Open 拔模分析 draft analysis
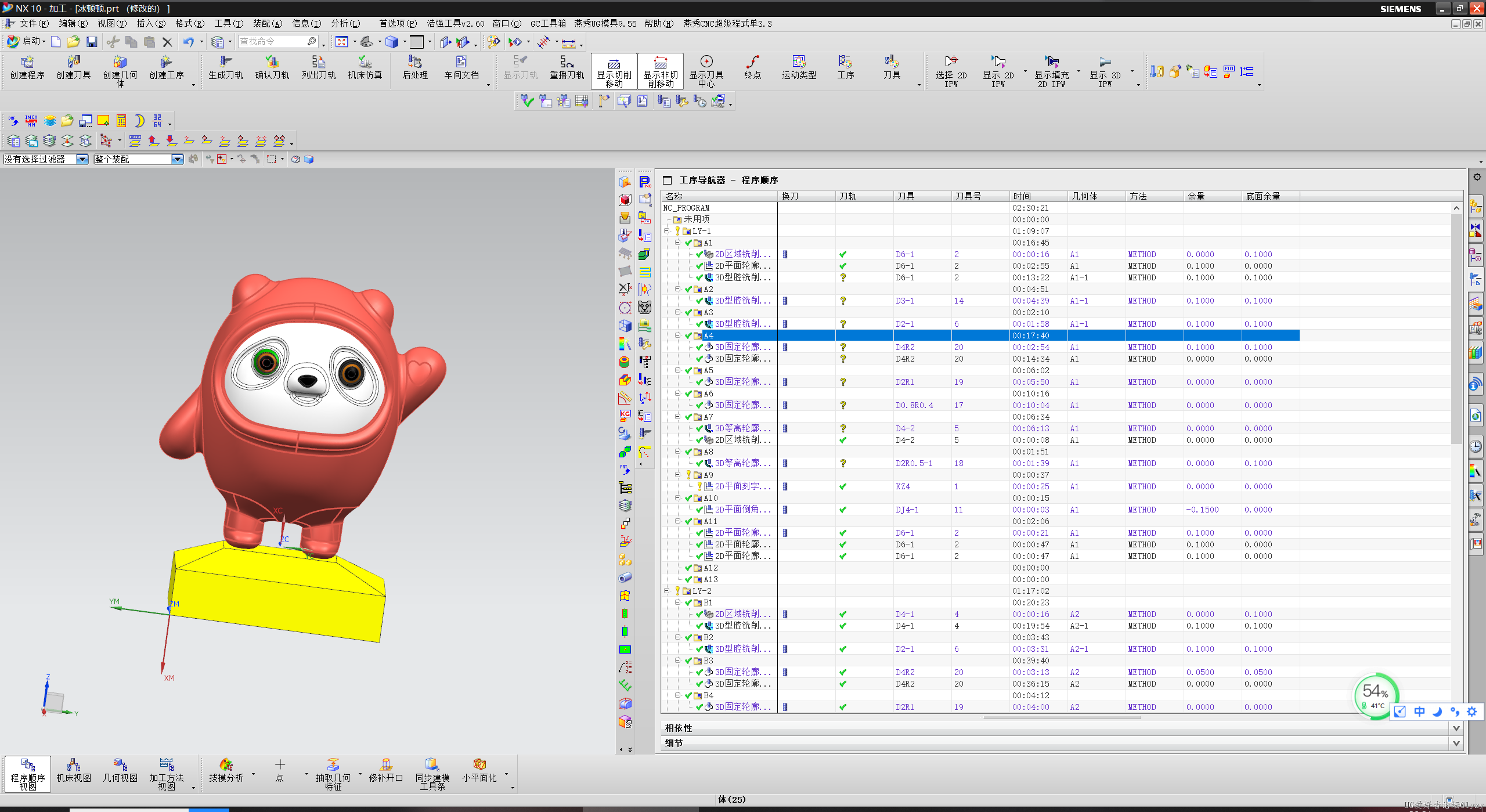 (226, 772)
